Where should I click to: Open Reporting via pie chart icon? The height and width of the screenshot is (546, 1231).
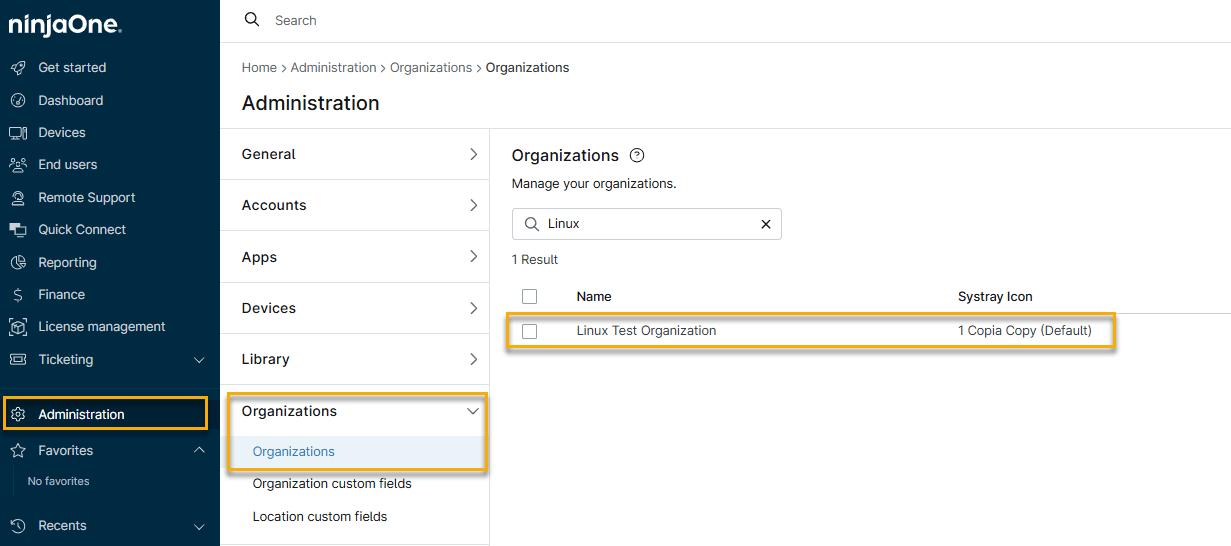click(x=17, y=263)
